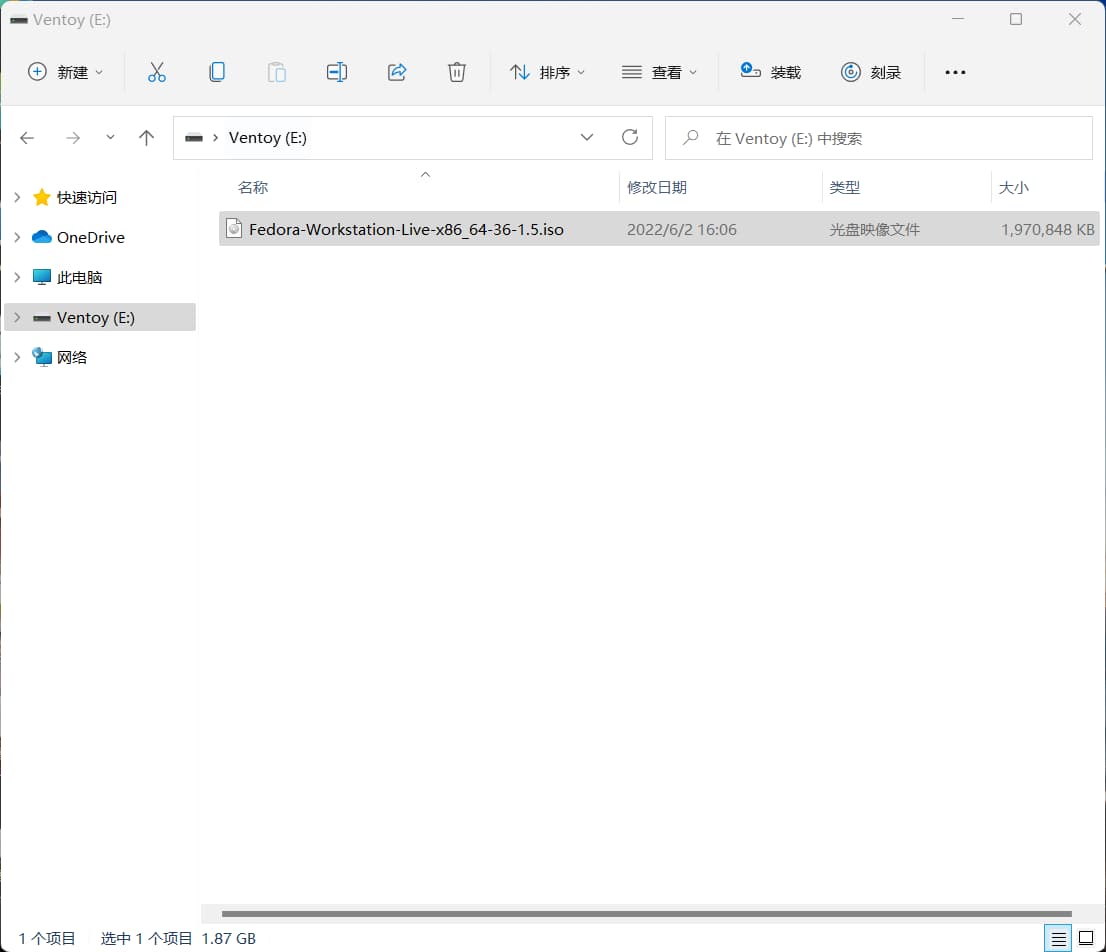Viewport: 1106px width, 952px height.
Task: Click the Cut scissors icon
Action: point(157,72)
